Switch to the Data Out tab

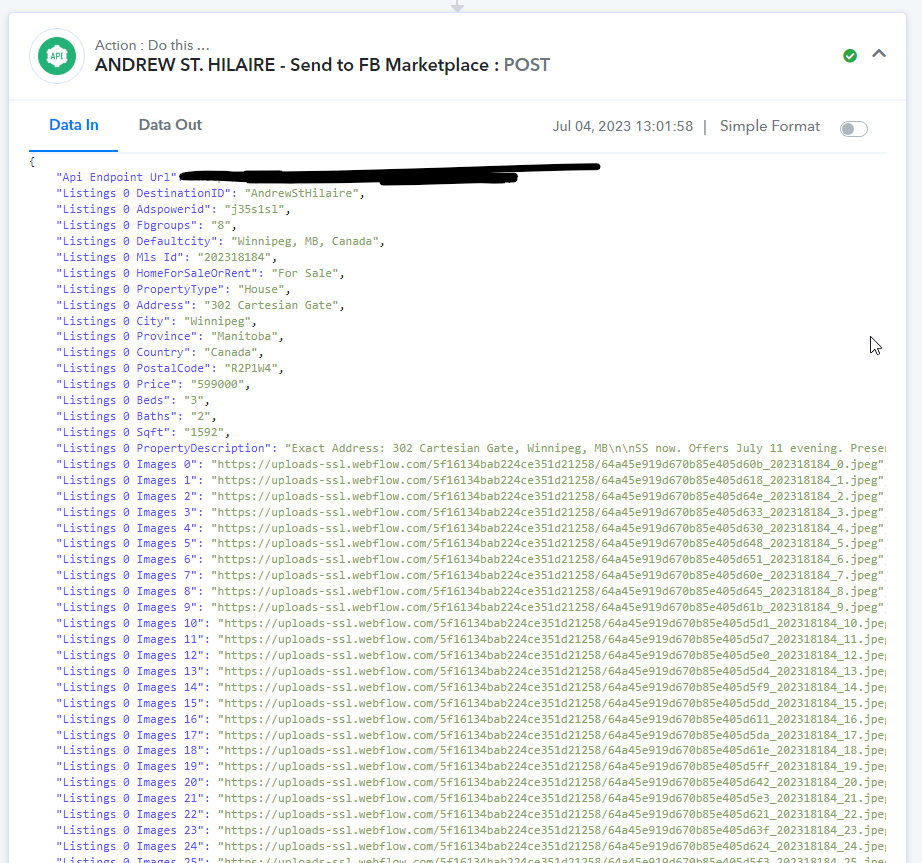170,125
